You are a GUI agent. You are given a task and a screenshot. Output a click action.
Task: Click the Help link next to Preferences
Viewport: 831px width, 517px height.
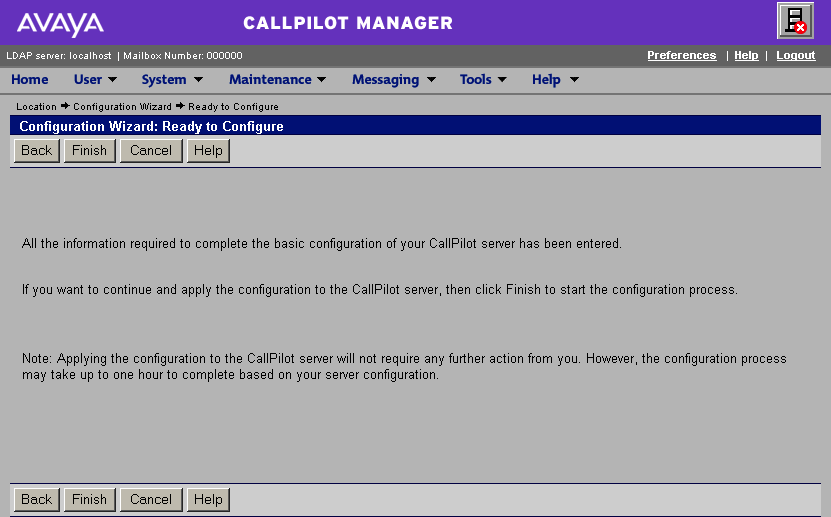[746, 55]
